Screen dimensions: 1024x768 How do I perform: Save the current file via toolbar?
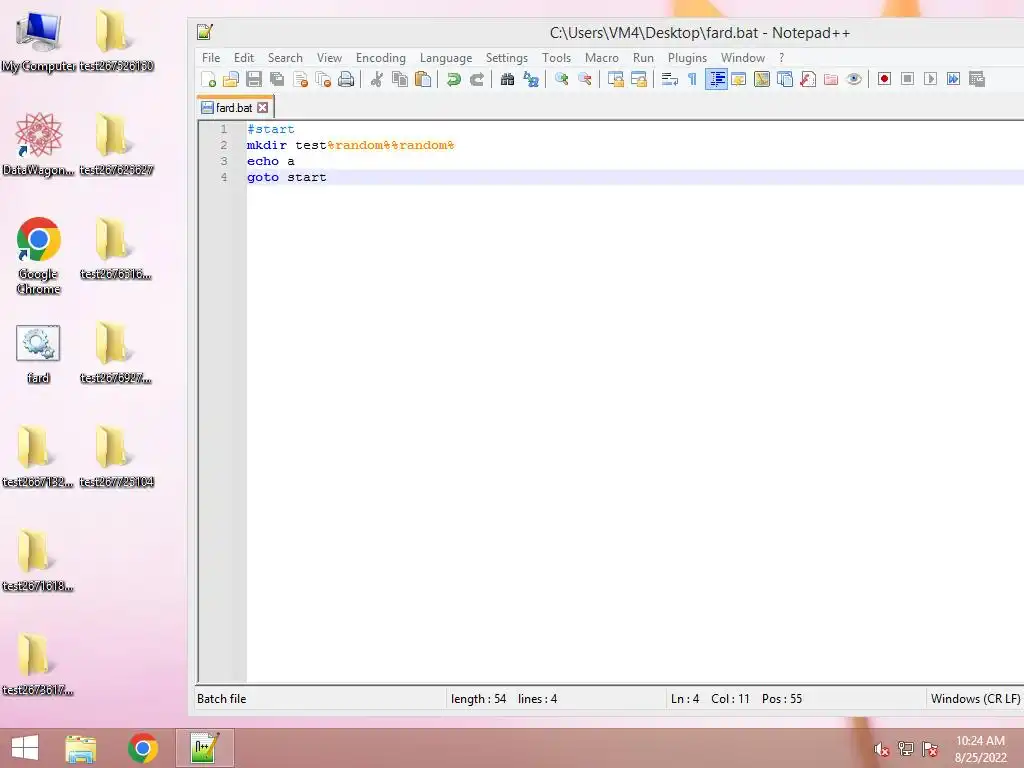click(x=254, y=80)
